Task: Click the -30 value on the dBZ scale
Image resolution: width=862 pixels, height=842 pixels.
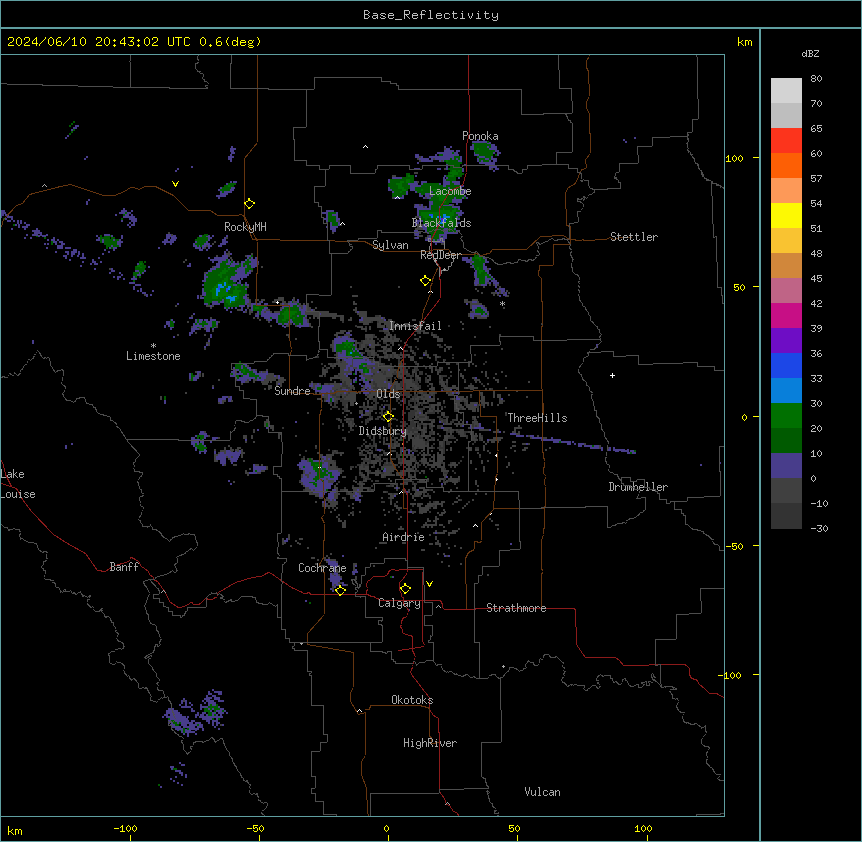Action: click(819, 528)
